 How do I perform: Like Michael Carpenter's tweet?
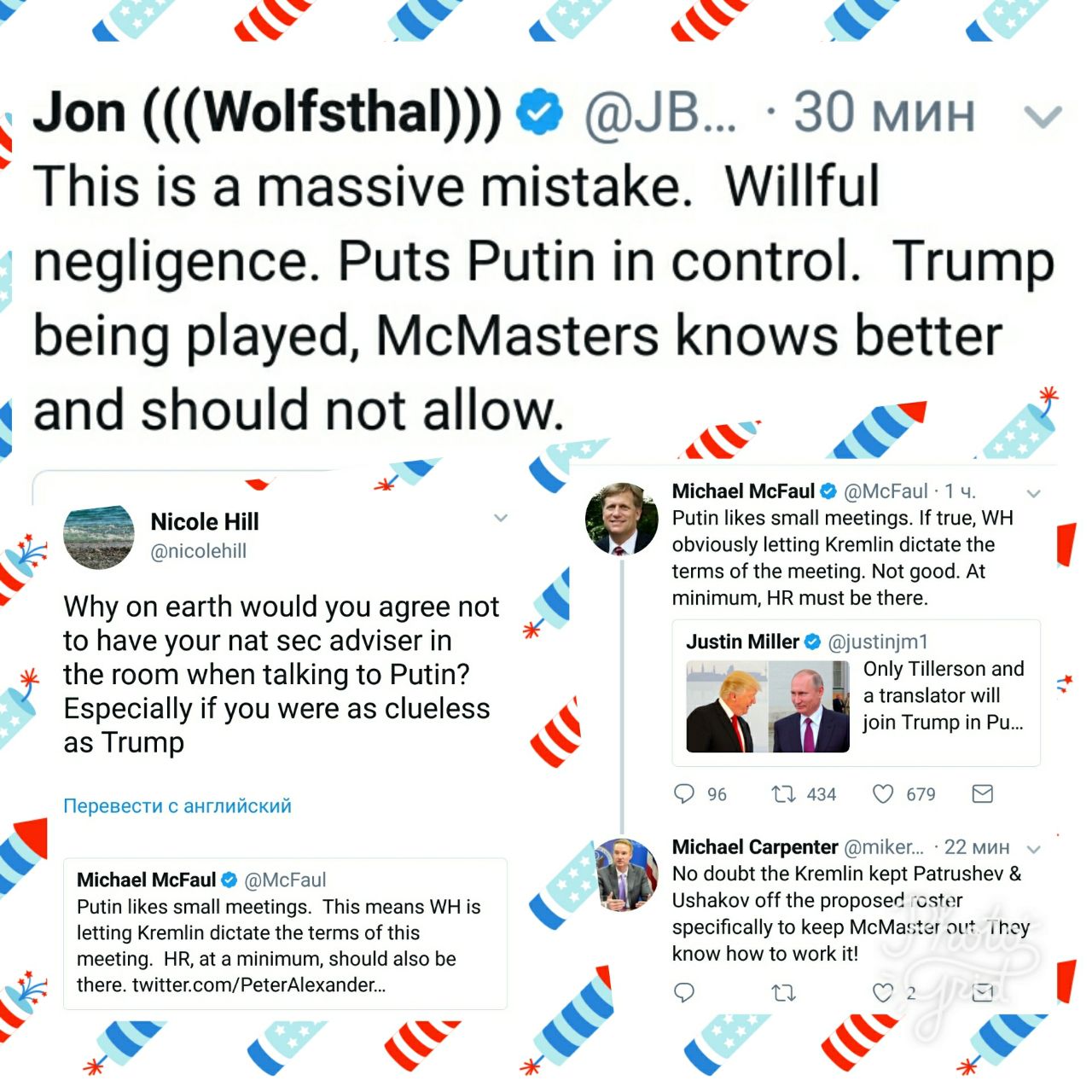click(x=883, y=992)
